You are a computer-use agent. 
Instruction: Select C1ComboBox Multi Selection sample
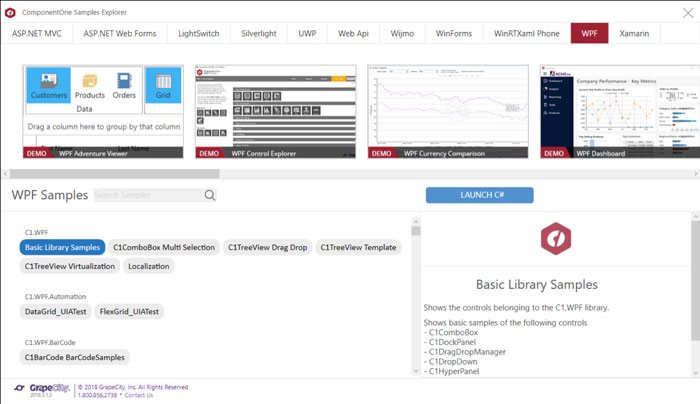pos(164,247)
